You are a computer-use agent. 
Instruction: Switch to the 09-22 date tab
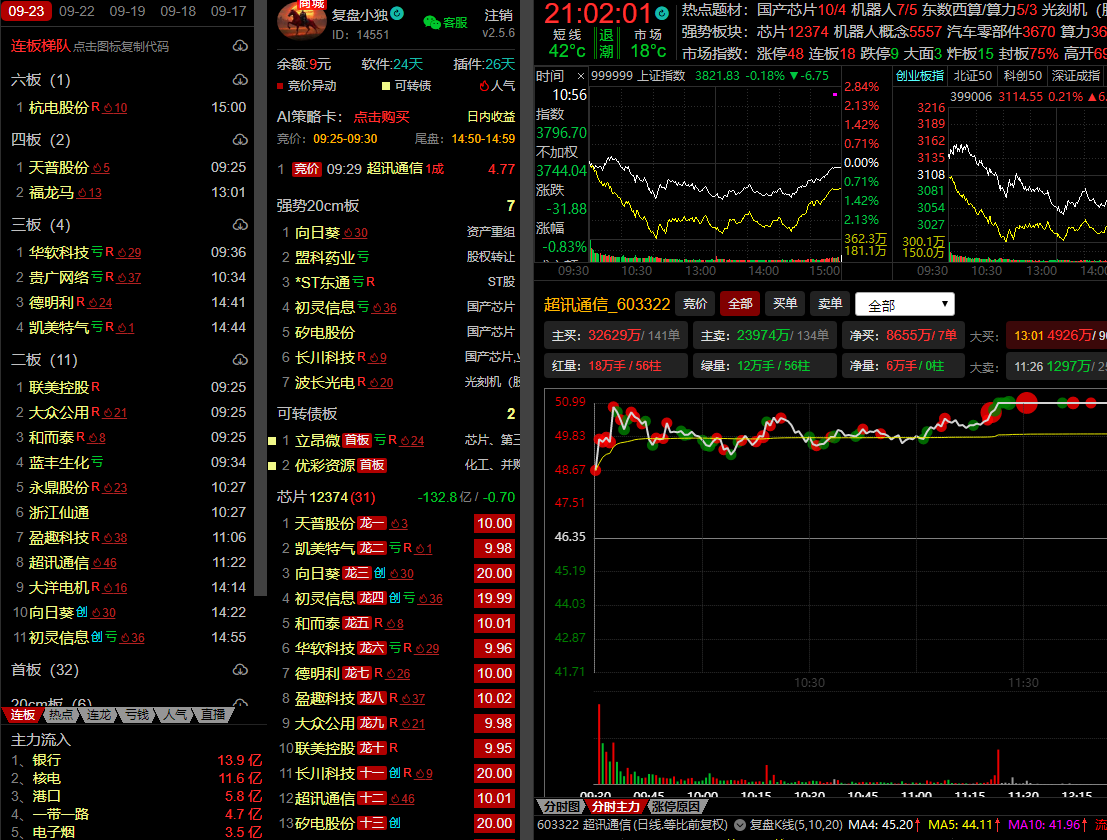point(77,11)
